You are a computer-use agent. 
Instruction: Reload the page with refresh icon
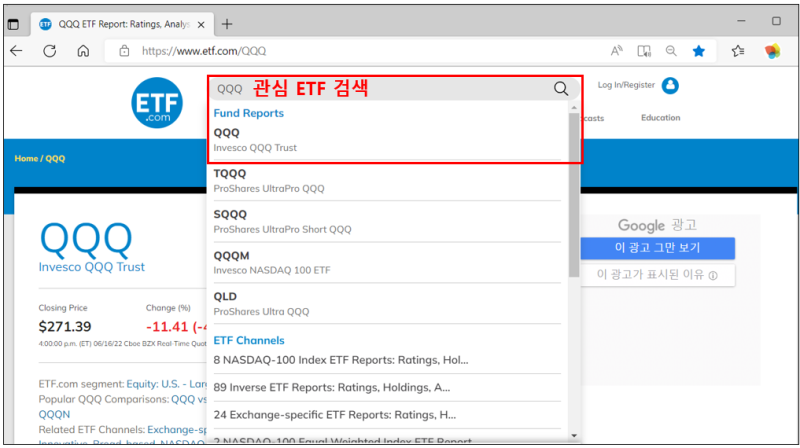(x=49, y=51)
